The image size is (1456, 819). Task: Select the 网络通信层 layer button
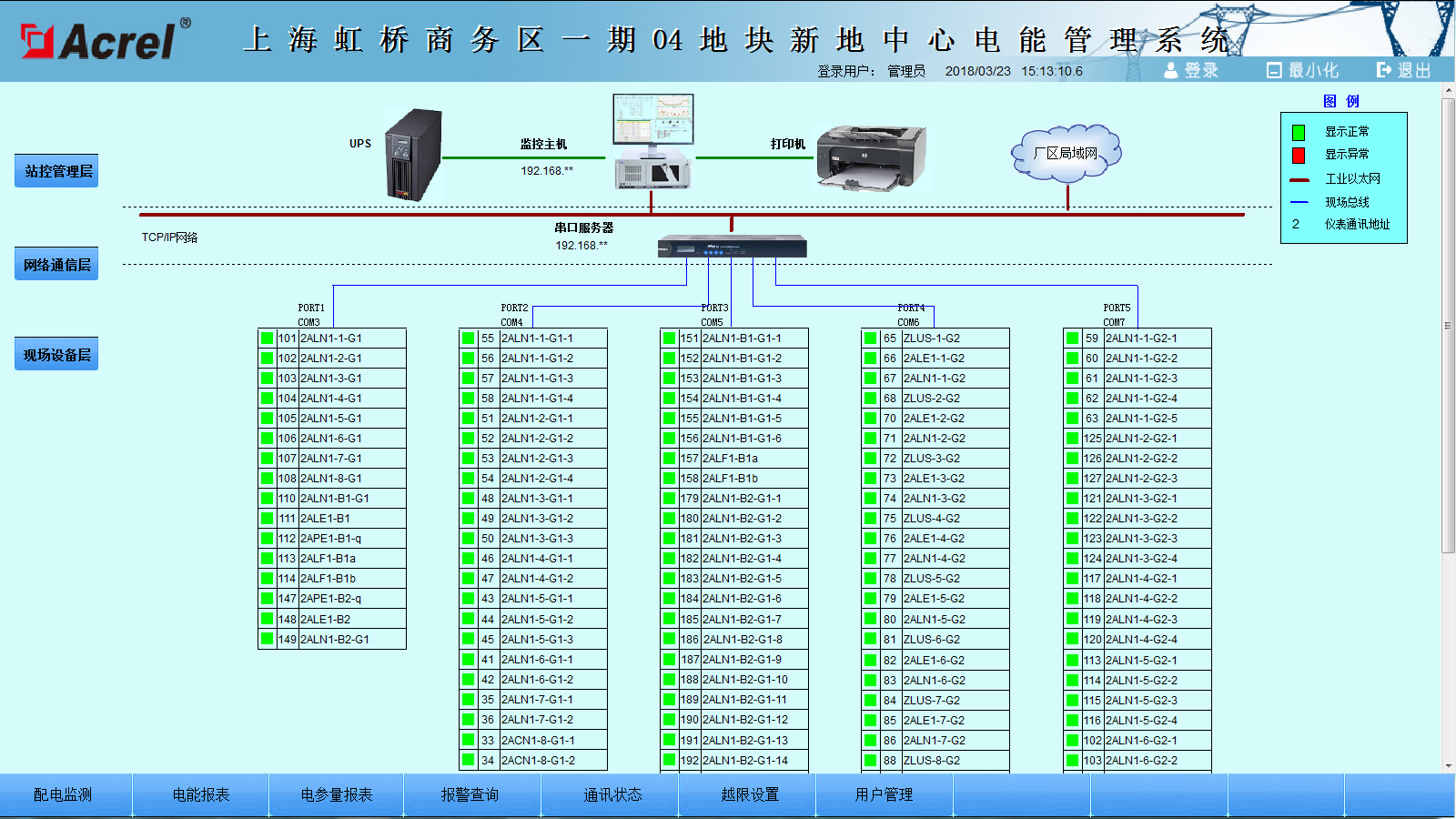57,265
